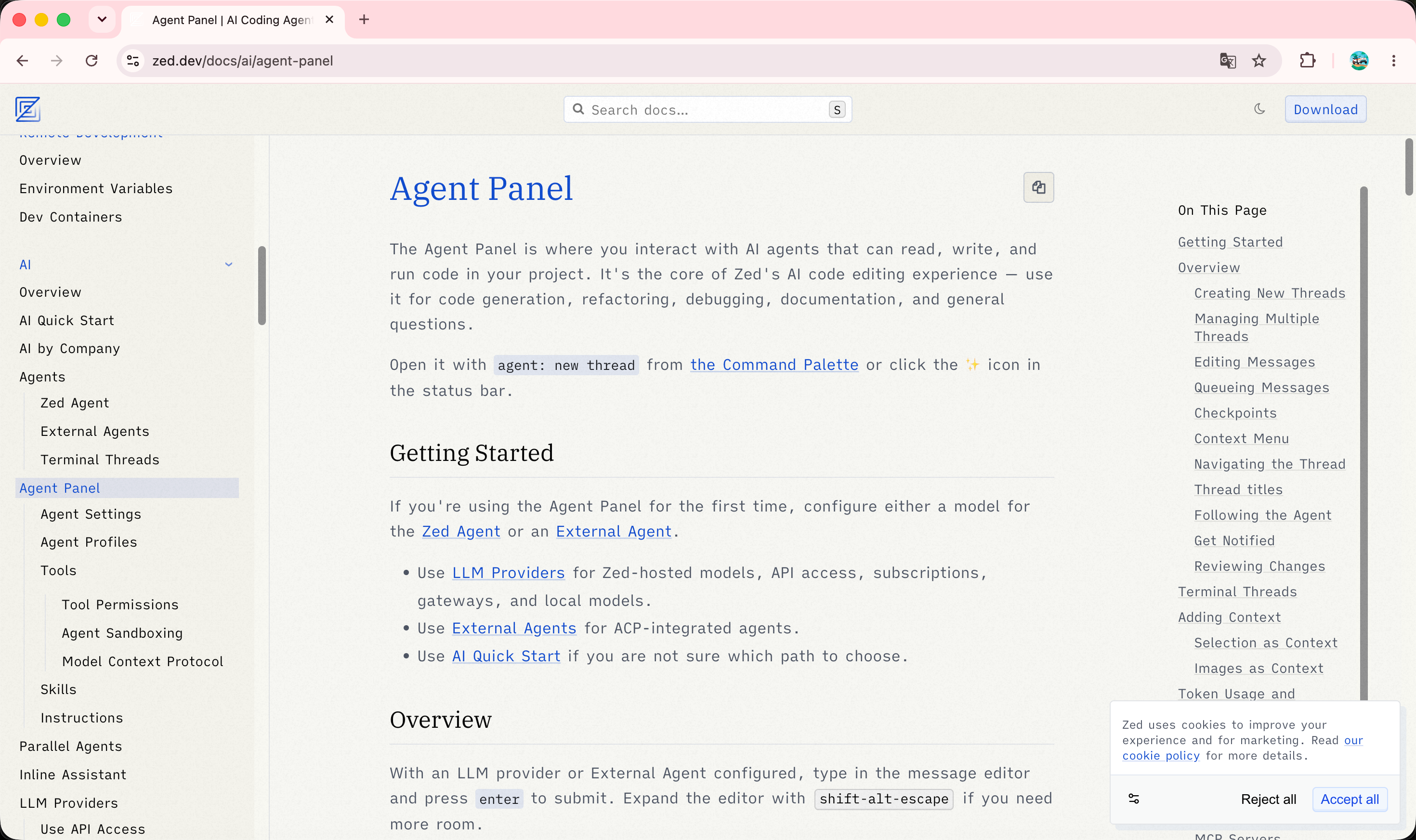Screen dimensions: 1416x840
Task: Jump to Getting Started in On This Page
Action: pos(1231,242)
